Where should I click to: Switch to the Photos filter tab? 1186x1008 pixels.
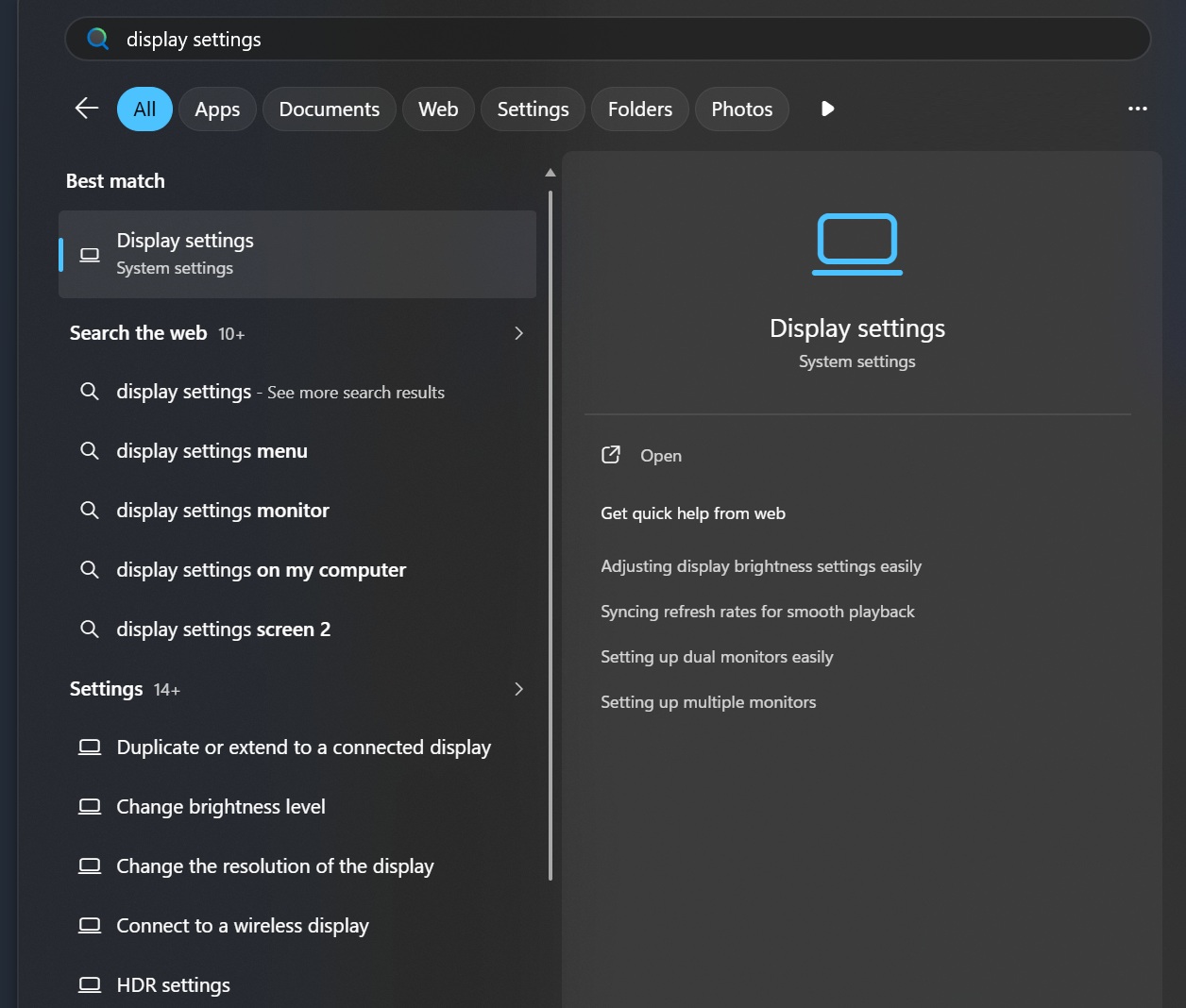click(742, 109)
